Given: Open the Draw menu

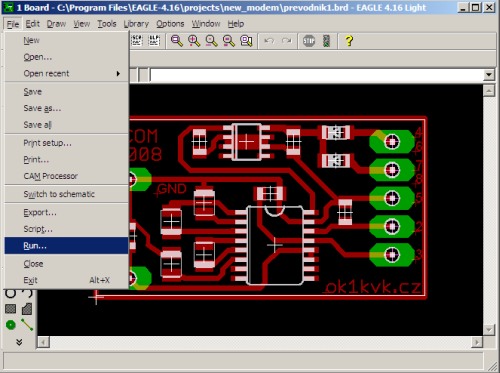Looking at the screenshot, I should [56, 24].
